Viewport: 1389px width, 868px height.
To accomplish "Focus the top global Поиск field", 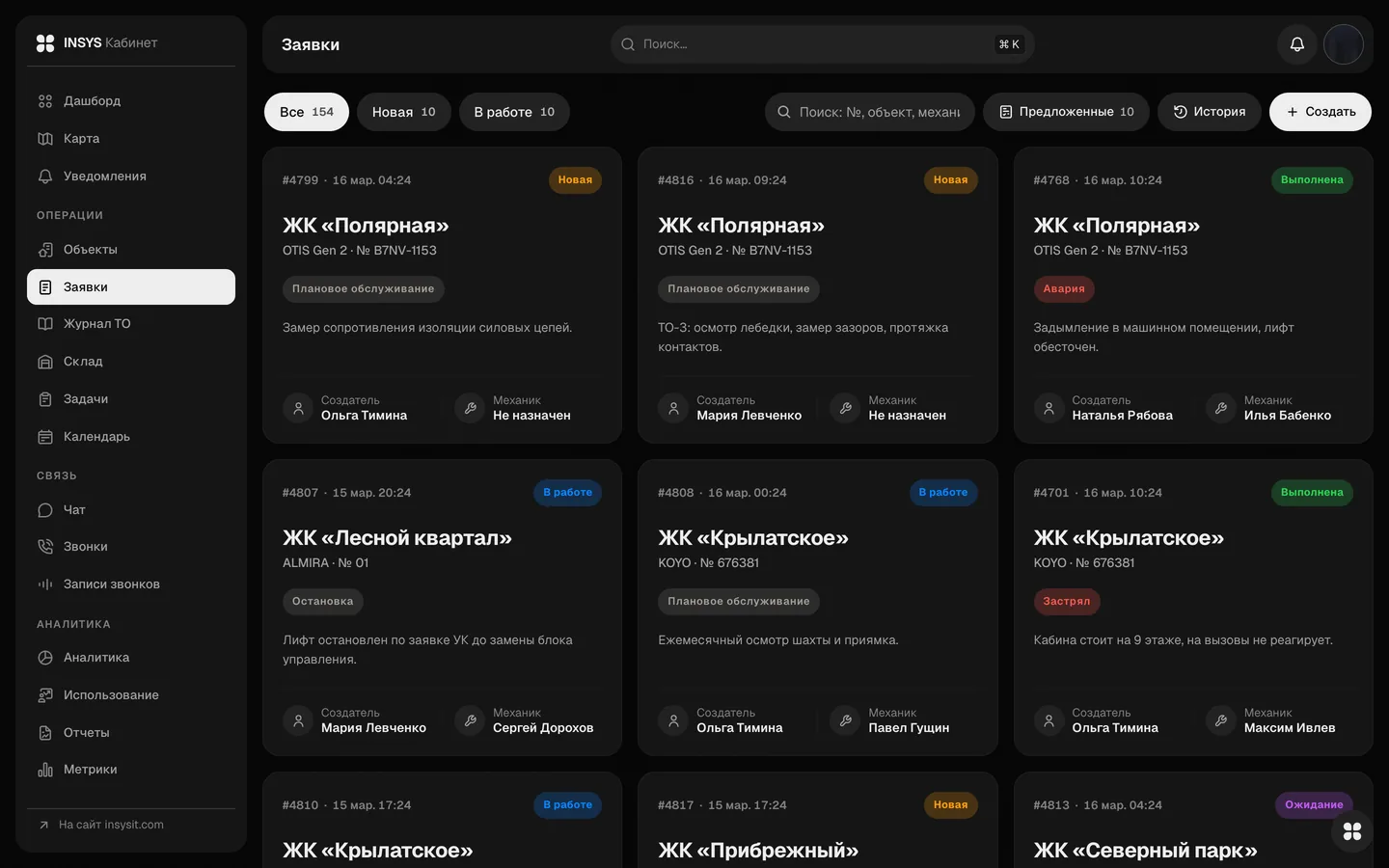I will click(823, 44).
